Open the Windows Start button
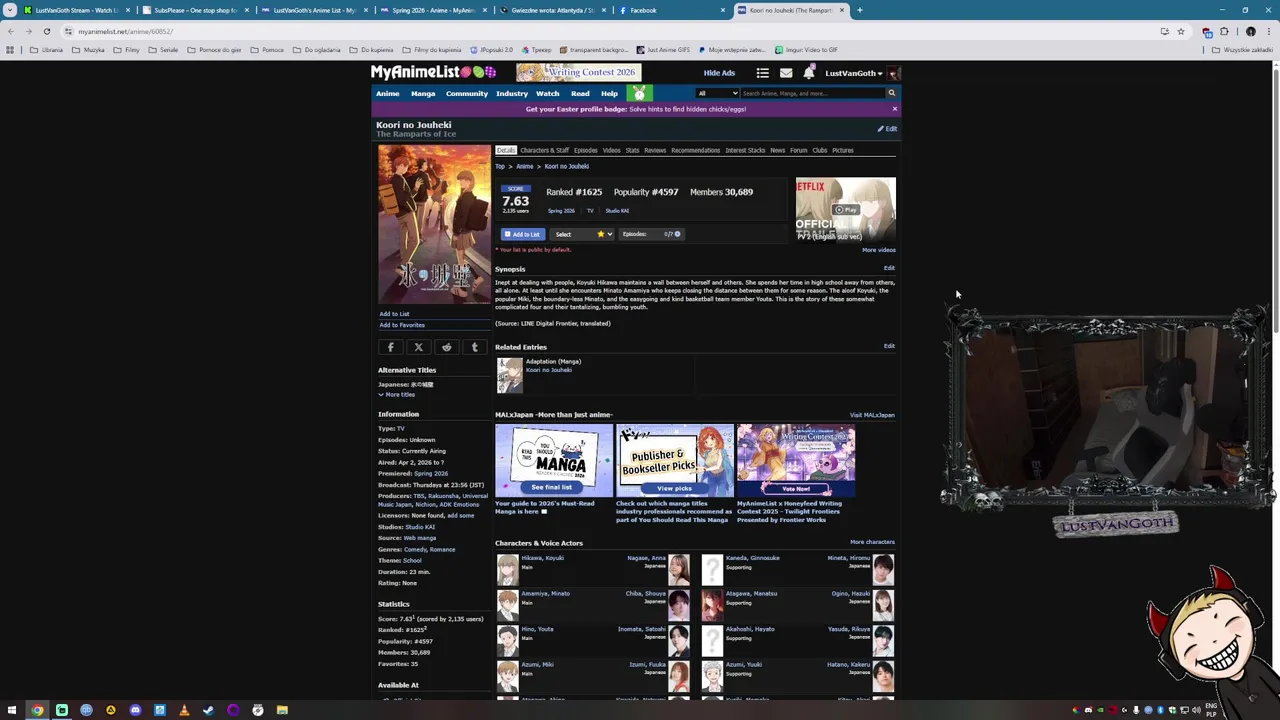This screenshot has height=720, width=1280. coord(12,710)
